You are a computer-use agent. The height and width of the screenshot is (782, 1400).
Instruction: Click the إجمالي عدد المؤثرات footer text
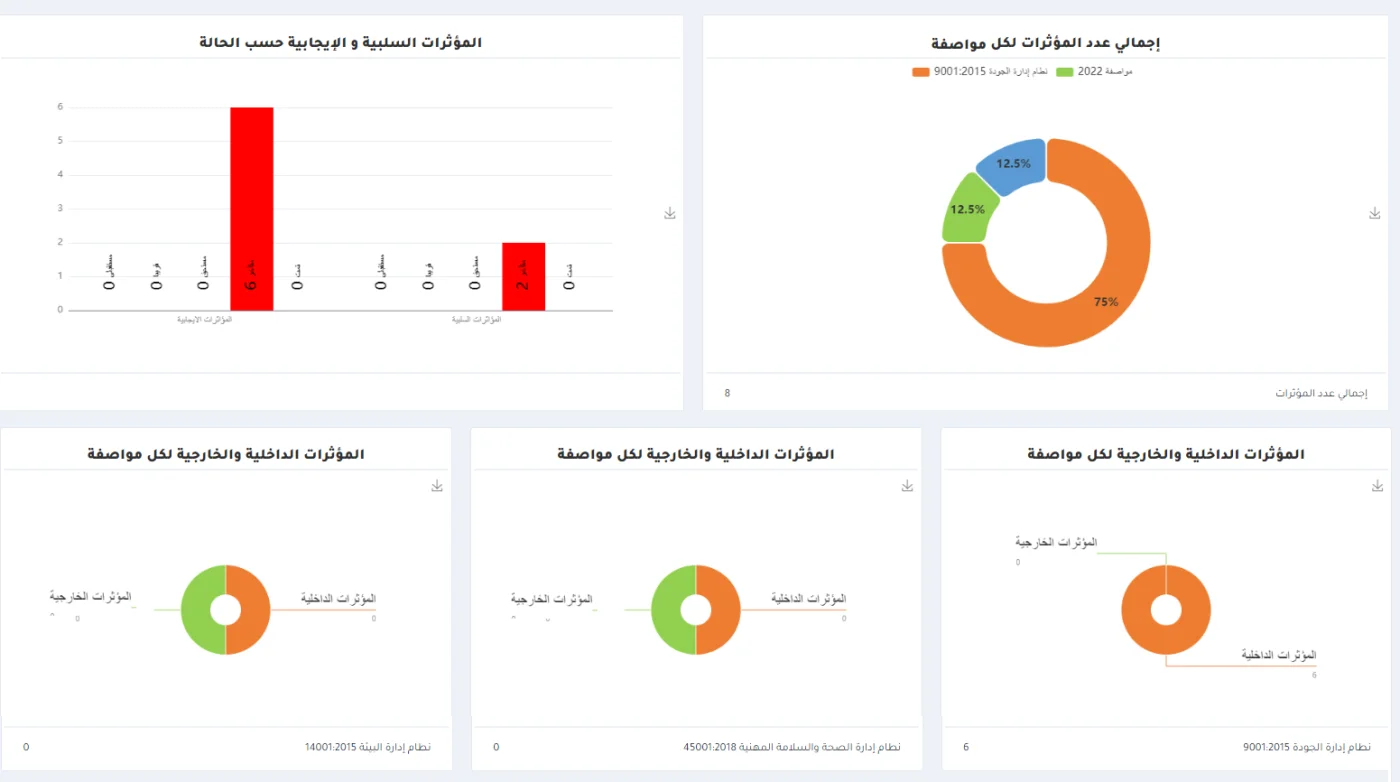(1320, 393)
